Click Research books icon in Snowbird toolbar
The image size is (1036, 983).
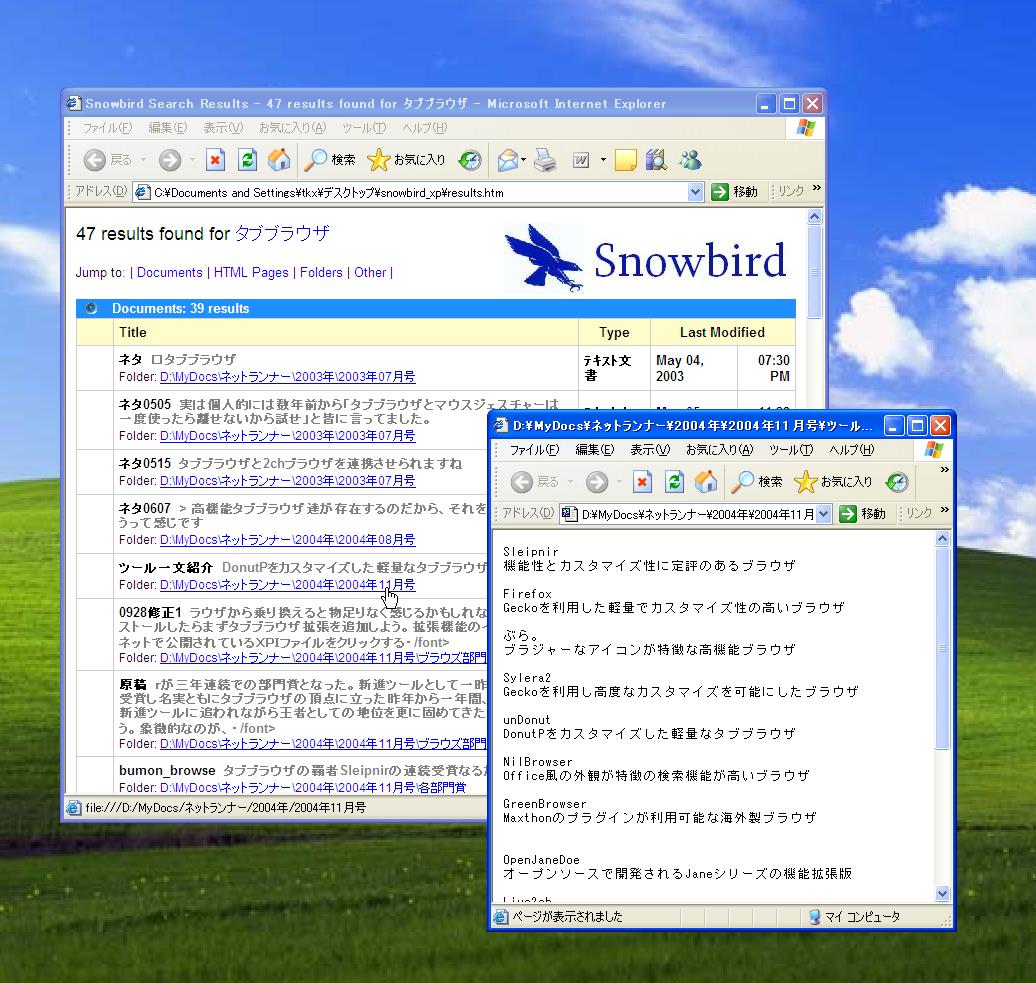pos(656,160)
